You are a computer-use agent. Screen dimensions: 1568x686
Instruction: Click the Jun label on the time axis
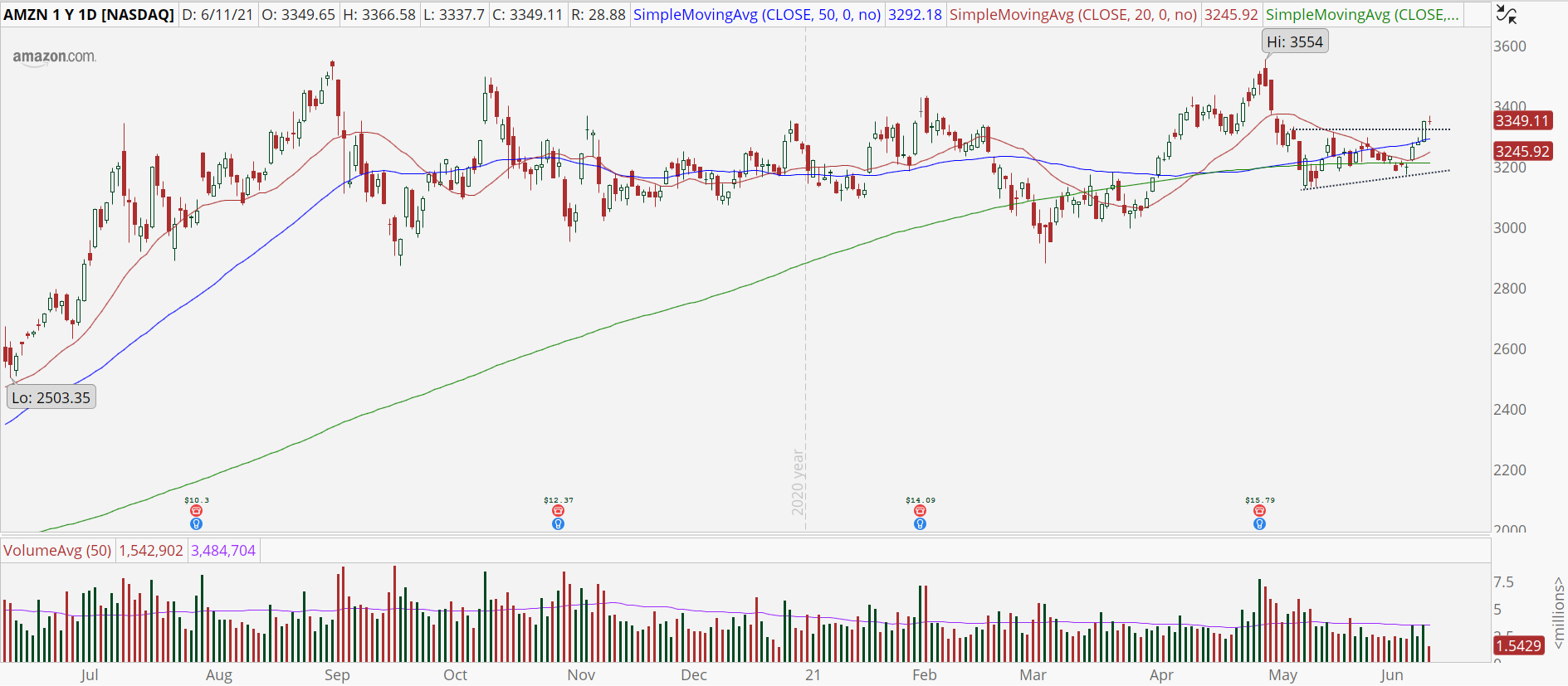pos(1392,675)
